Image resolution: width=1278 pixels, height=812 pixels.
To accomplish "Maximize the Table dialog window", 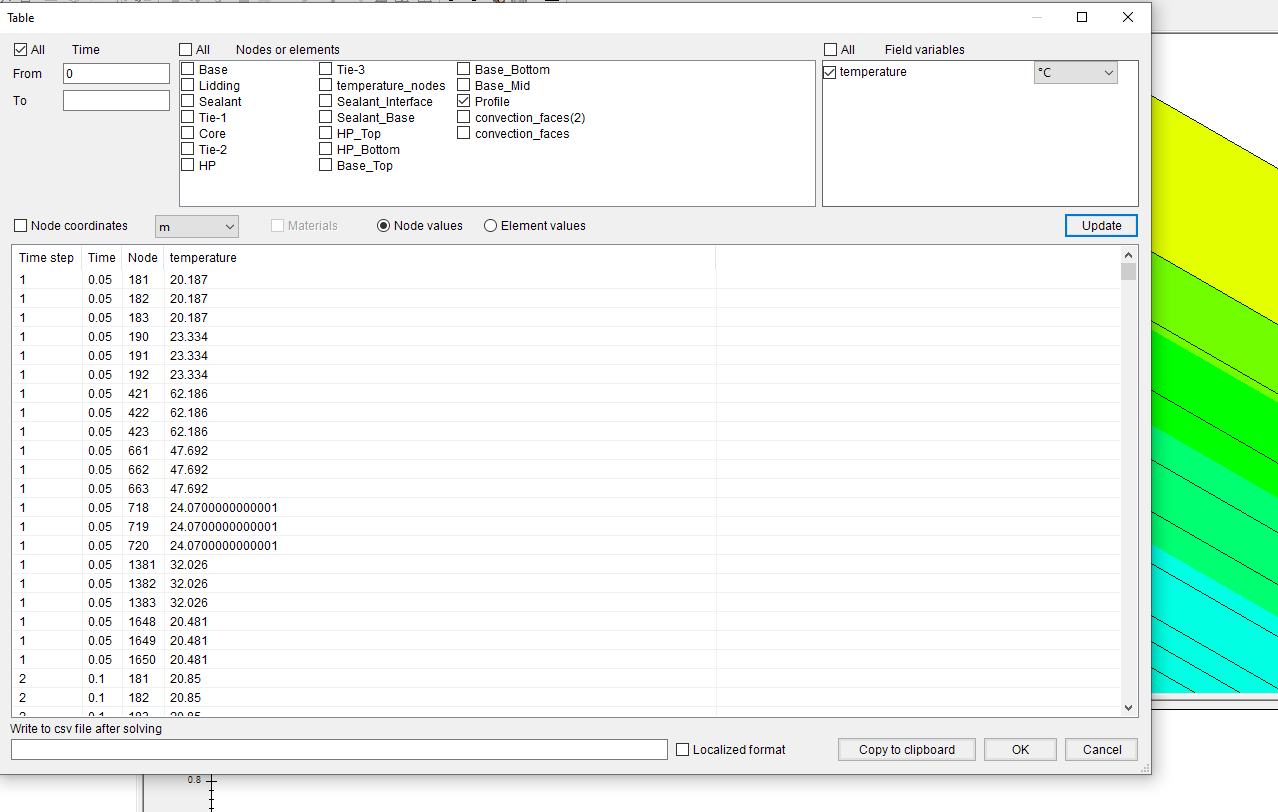I will click(x=1082, y=17).
